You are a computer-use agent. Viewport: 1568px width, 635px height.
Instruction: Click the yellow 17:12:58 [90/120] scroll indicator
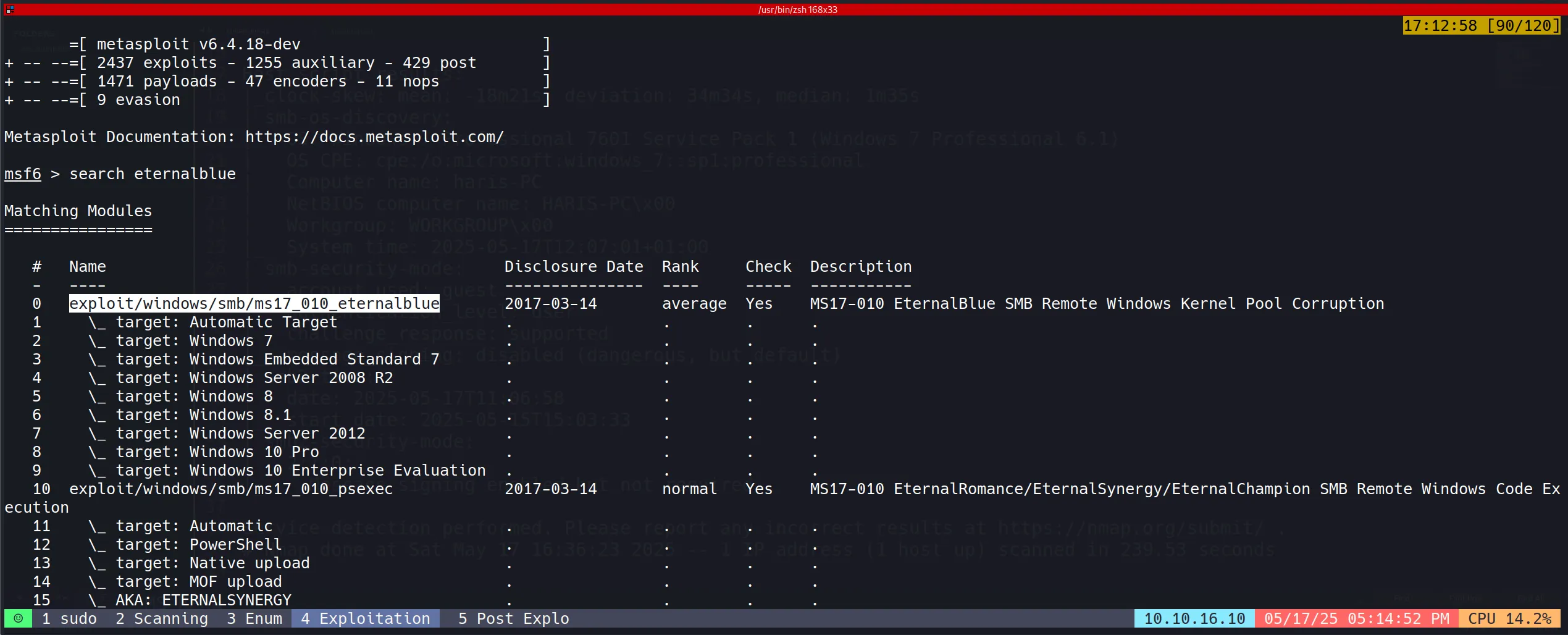pos(1482,25)
